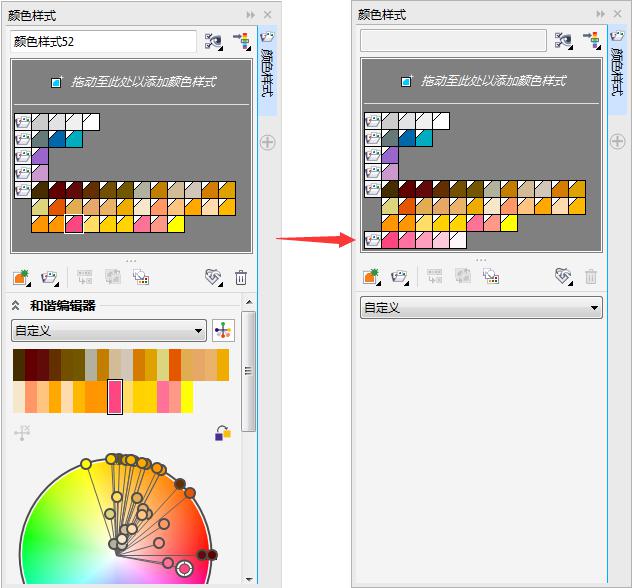
Task: Click scrollbar thumb in harmony editor
Action: pyautogui.click(x=249, y=371)
